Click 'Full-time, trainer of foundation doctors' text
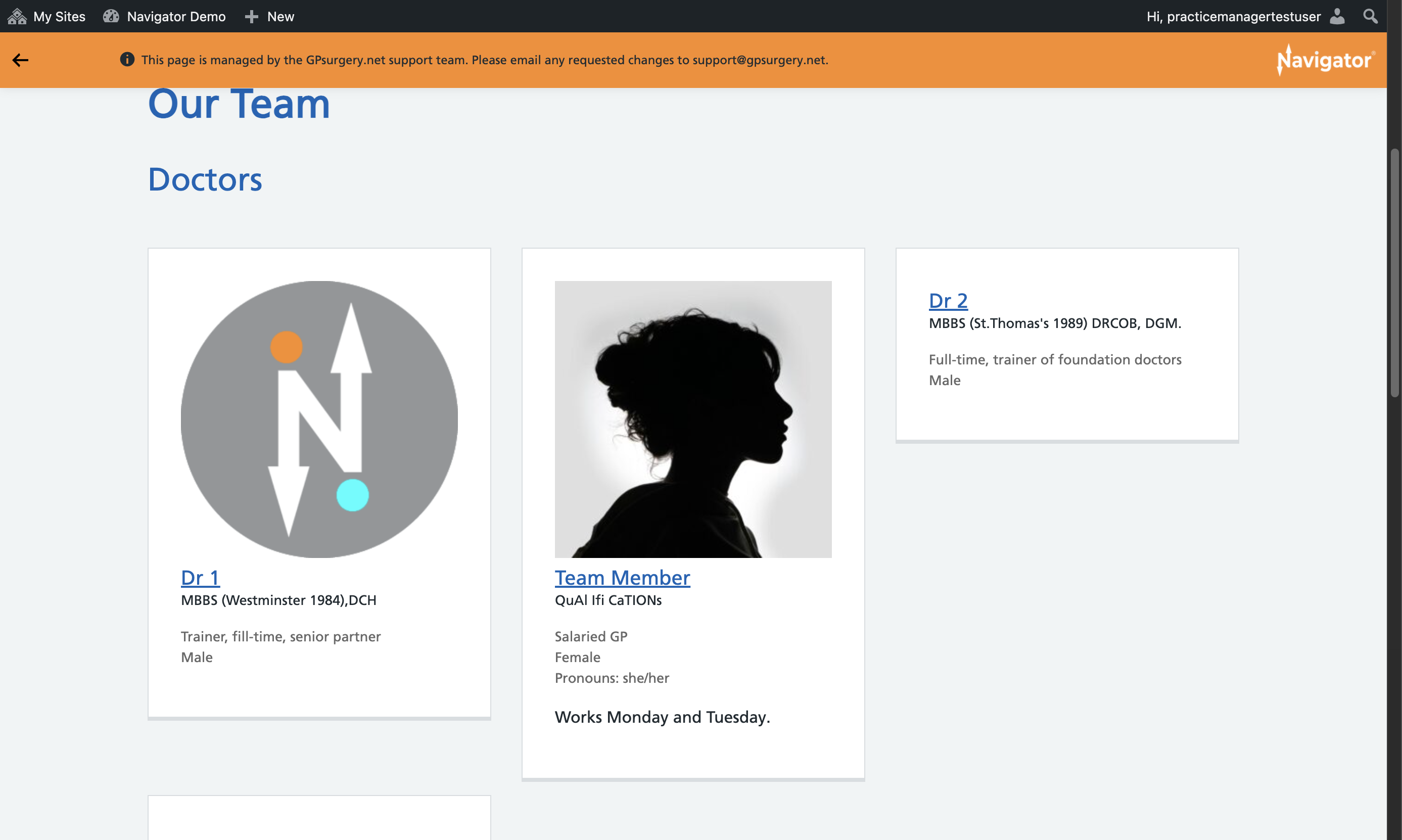 [x=1055, y=359]
